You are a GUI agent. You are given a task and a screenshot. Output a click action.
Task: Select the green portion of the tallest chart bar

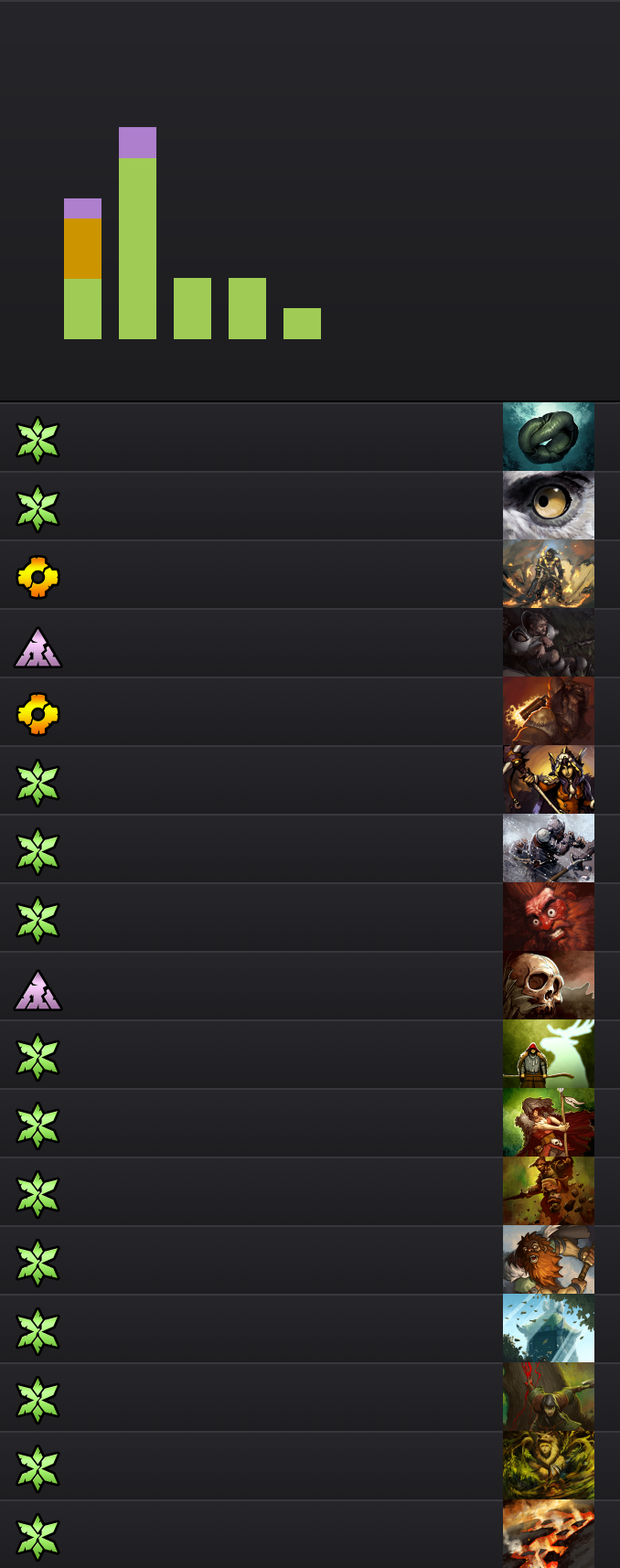pos(137,249)
